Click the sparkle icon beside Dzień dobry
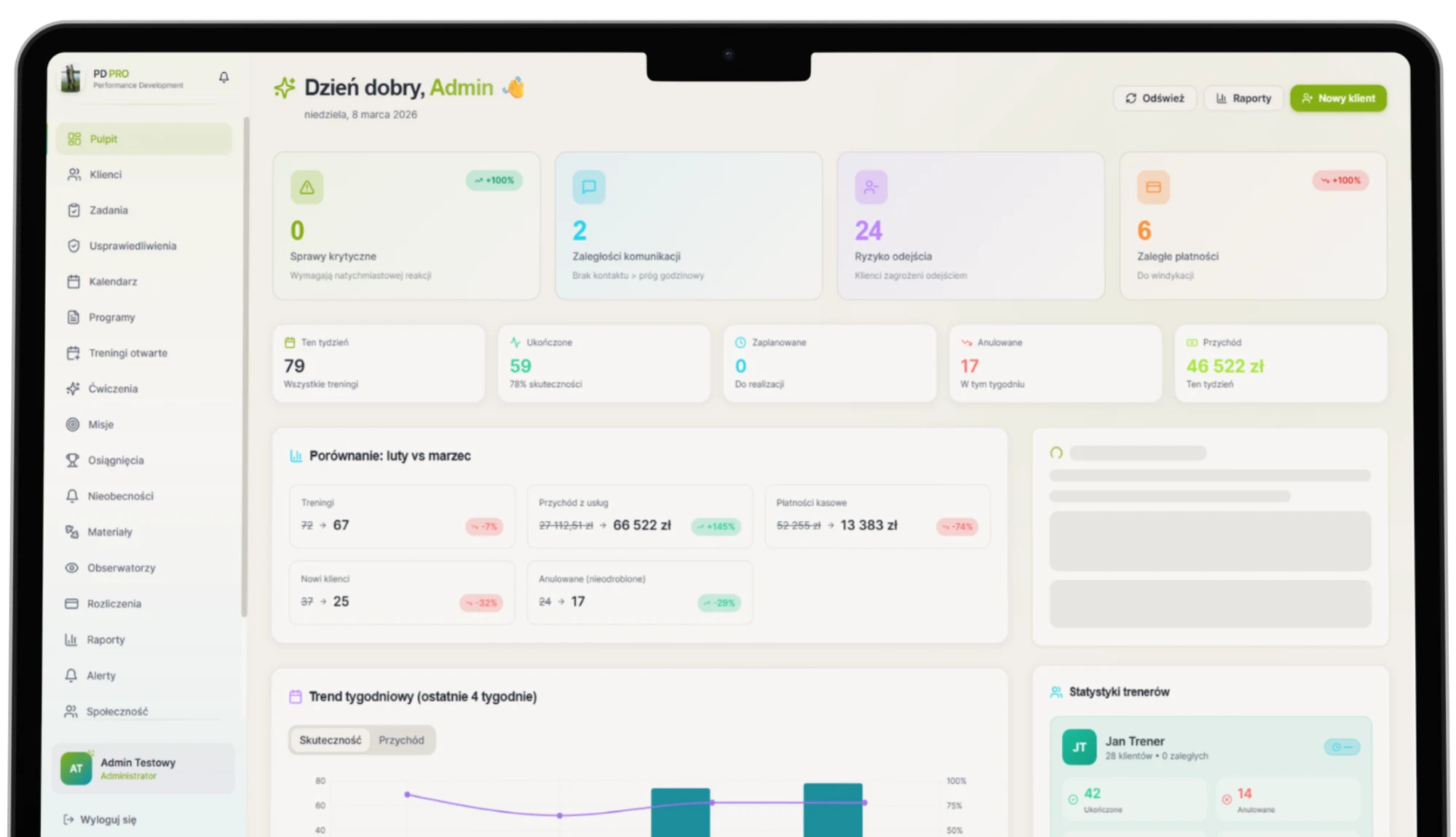1456x837 pixels. [x=285, y=88]
